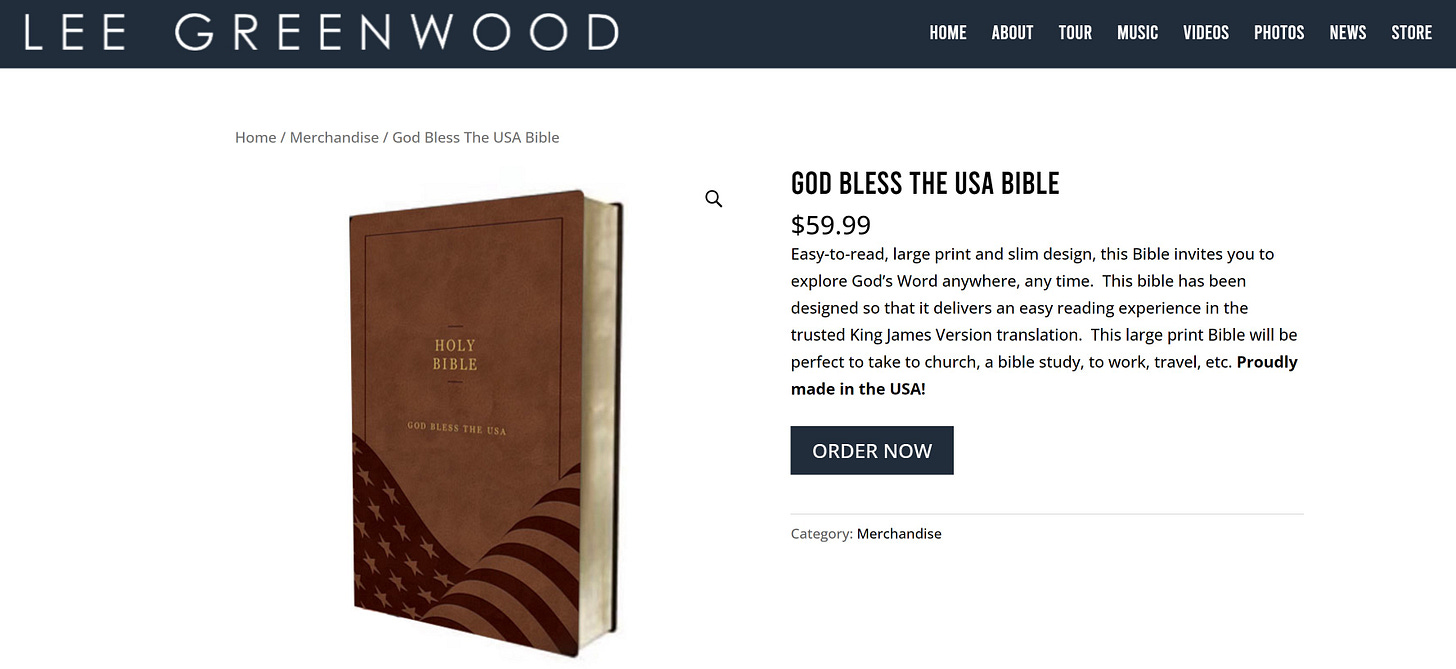Open the NEWS menu item
This screenshot has height=669, width=1456.
pyautogui.click(x=1347, y=33)
